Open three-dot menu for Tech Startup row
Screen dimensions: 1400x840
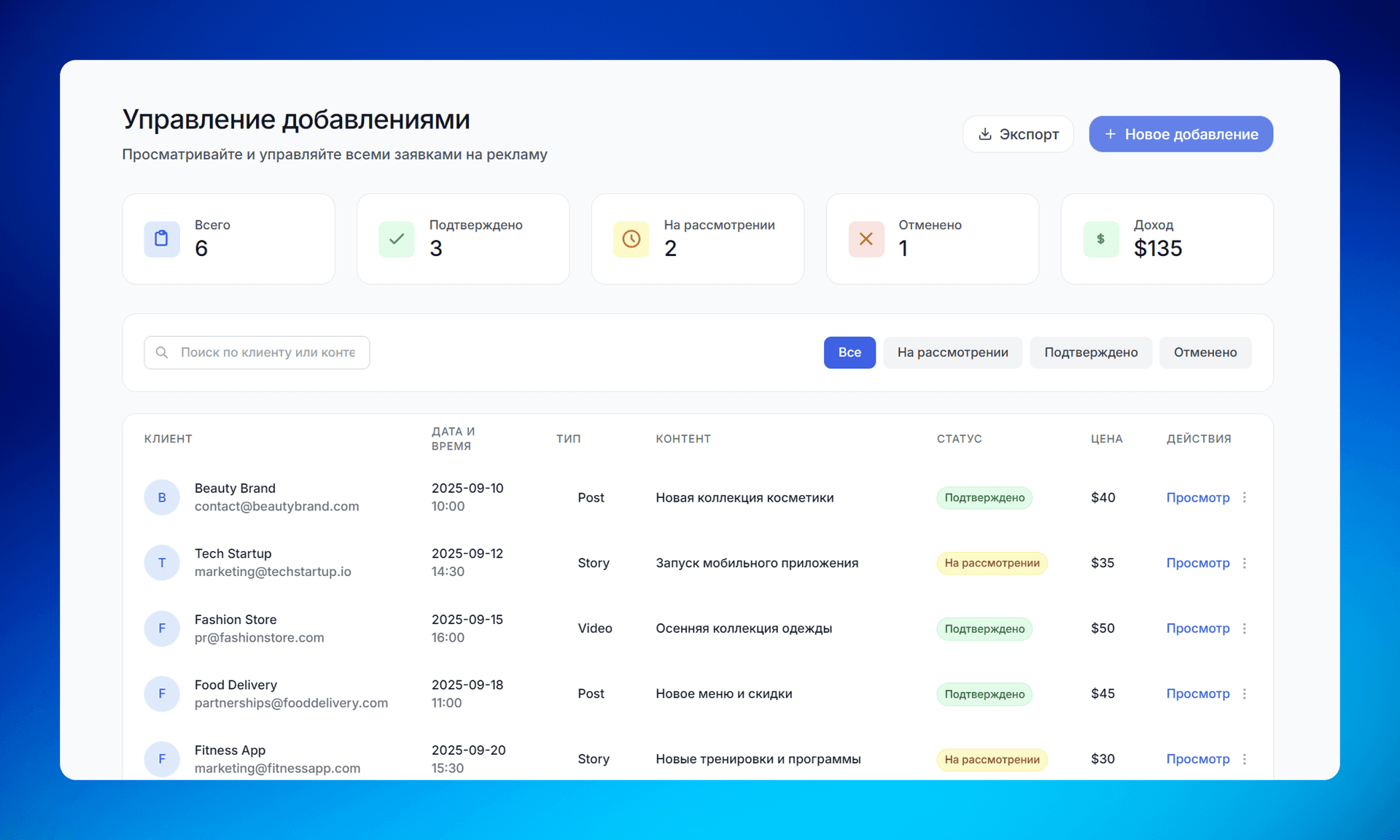1245,563
